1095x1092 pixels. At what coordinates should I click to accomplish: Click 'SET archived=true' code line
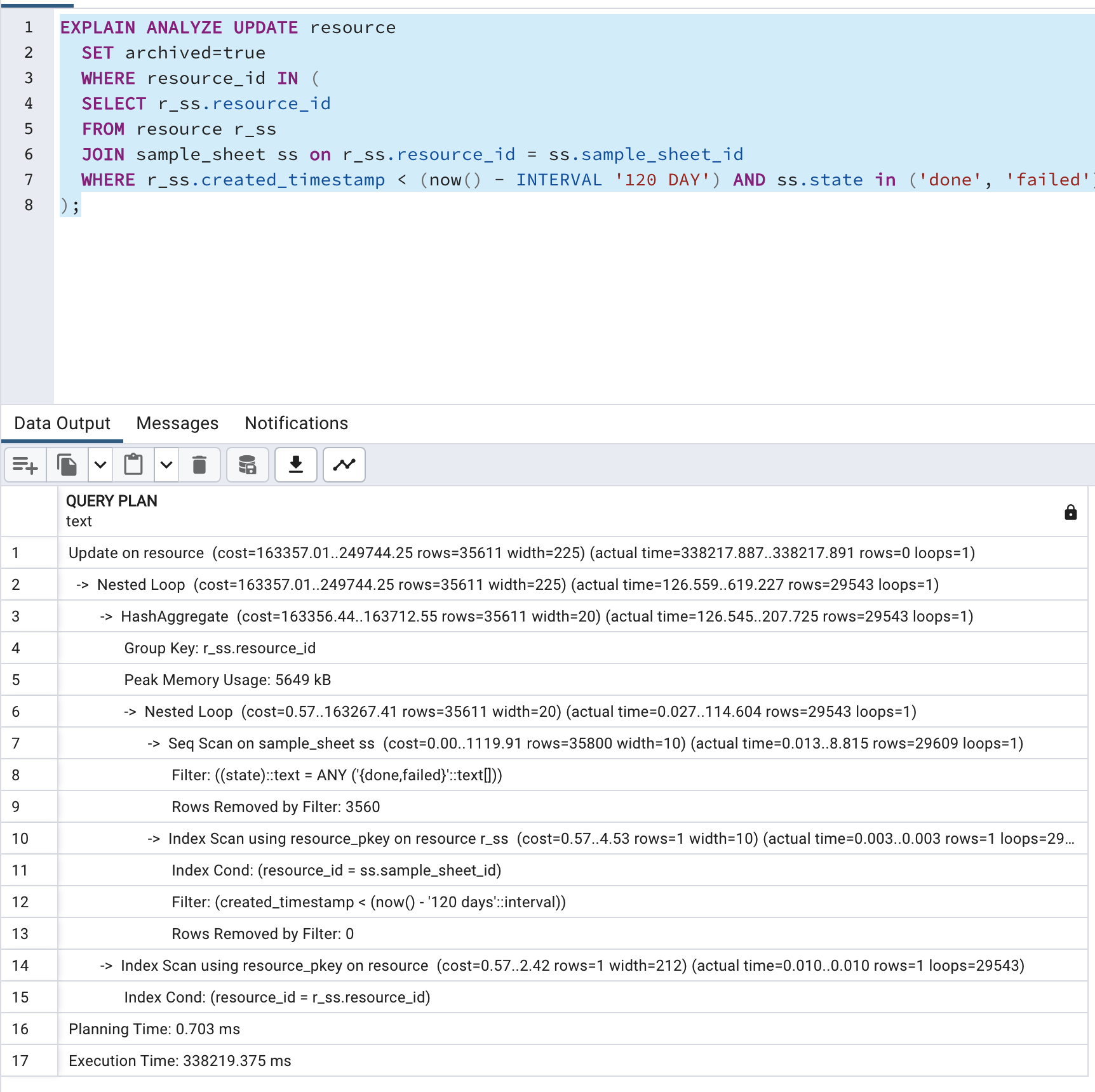point(173,53)
